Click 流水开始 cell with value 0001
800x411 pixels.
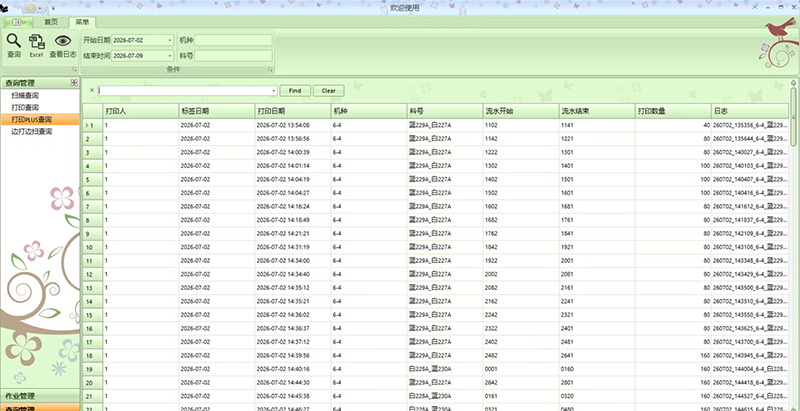point(521,369)
